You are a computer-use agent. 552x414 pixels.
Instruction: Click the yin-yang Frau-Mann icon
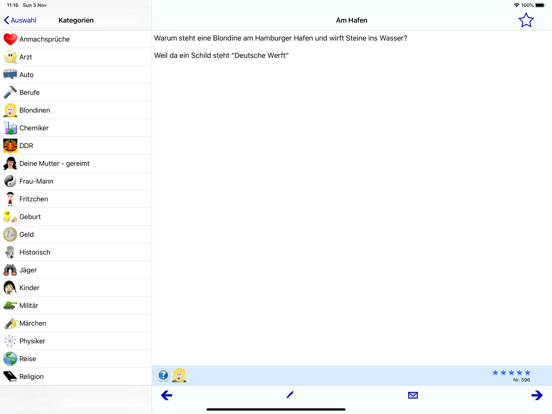point(10,181)
